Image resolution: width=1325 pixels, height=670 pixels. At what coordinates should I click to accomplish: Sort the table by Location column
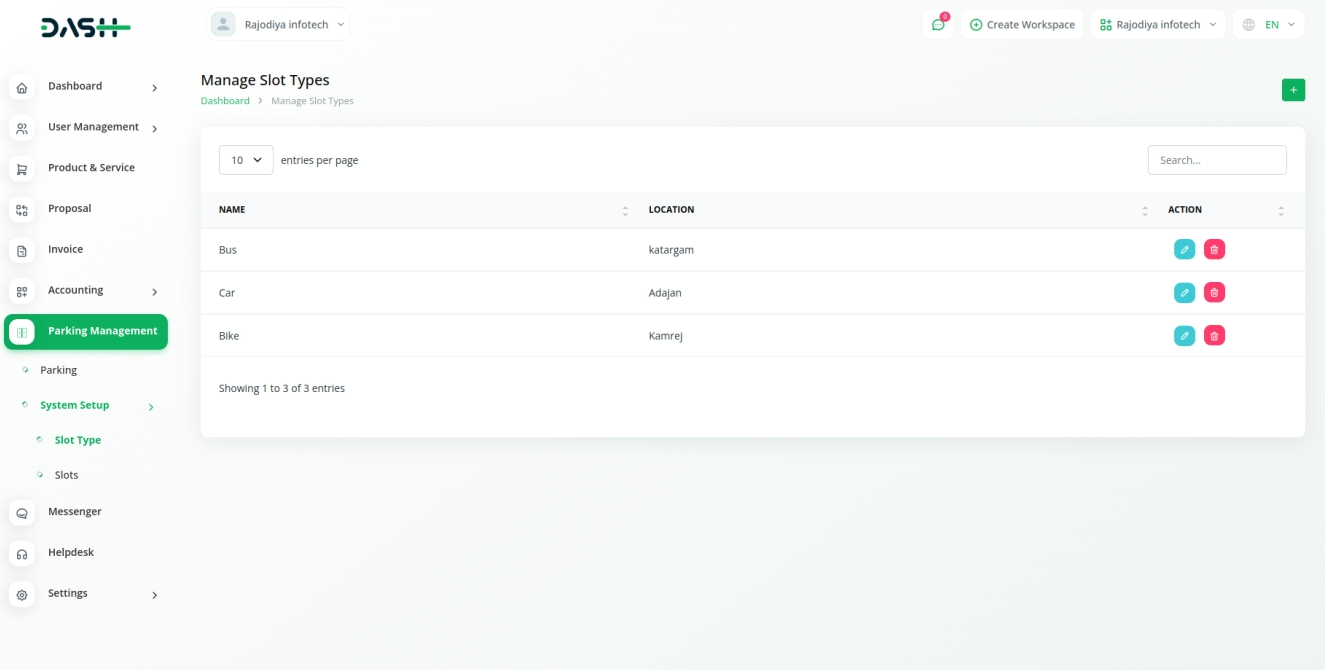tap(1144, 210)
